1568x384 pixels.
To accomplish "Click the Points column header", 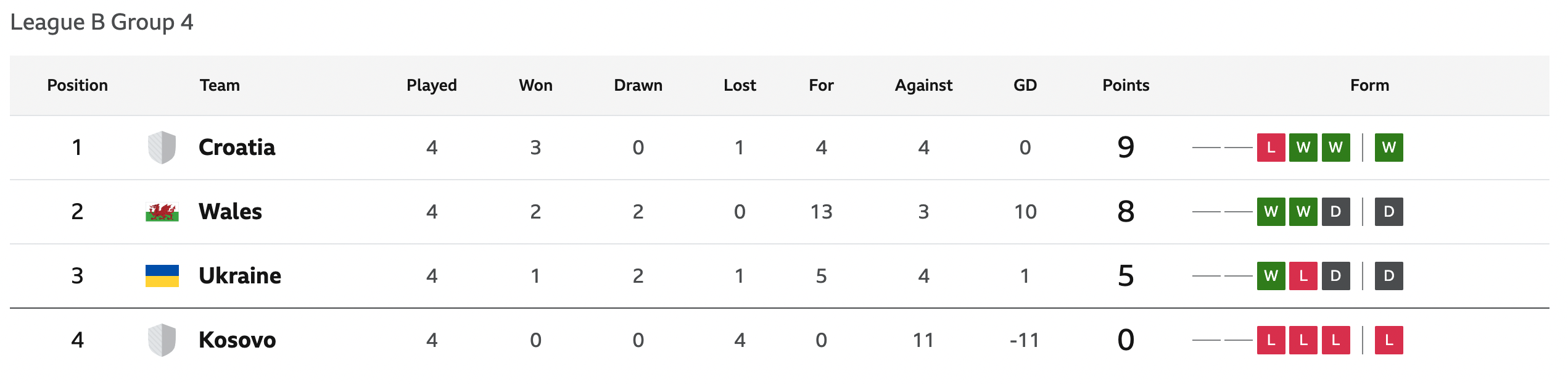I will [1126, 85].
